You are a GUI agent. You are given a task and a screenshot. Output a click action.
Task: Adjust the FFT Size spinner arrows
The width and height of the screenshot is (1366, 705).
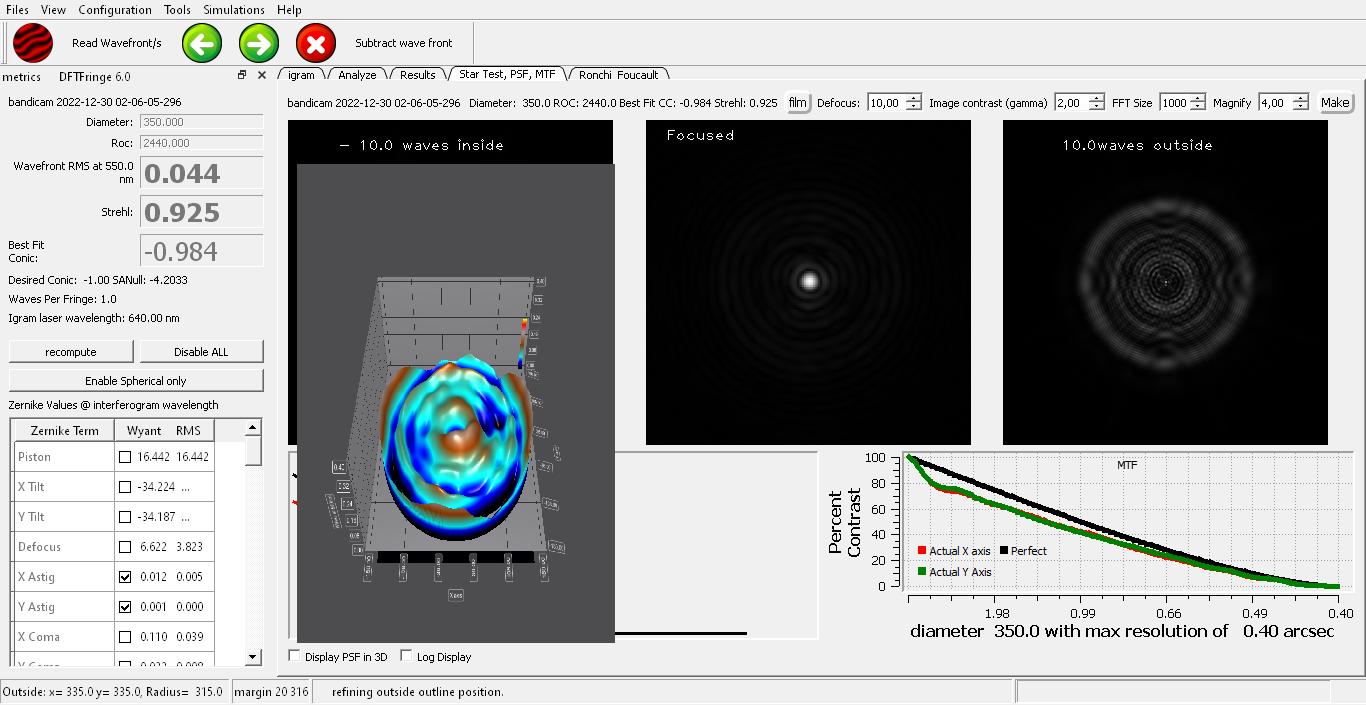(x=1199, y=102)
